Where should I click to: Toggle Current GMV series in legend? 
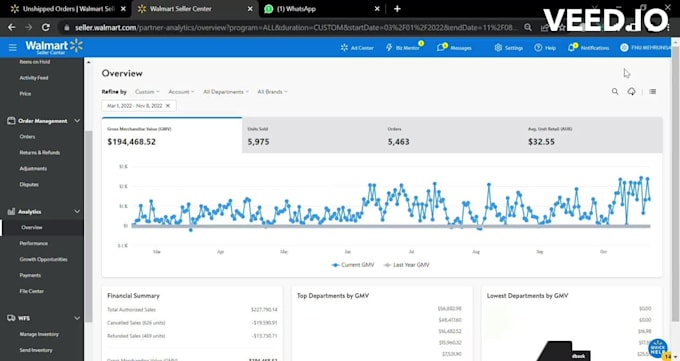click(353, 265)
